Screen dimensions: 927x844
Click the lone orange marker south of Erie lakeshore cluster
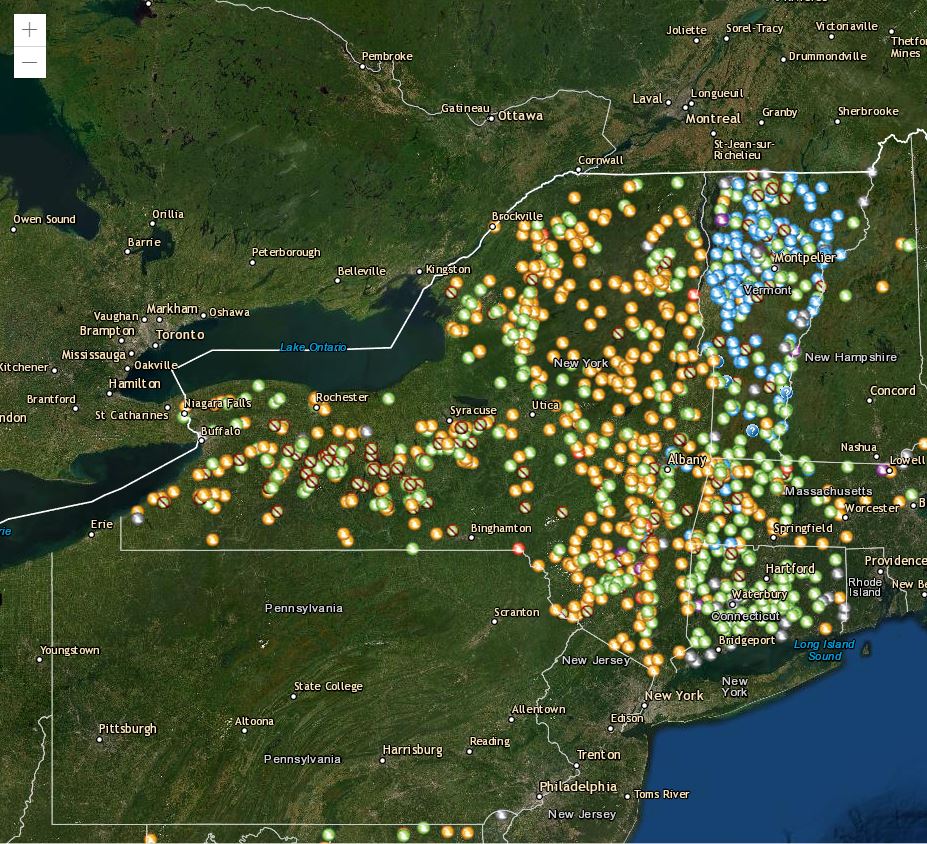click(213, 540)
